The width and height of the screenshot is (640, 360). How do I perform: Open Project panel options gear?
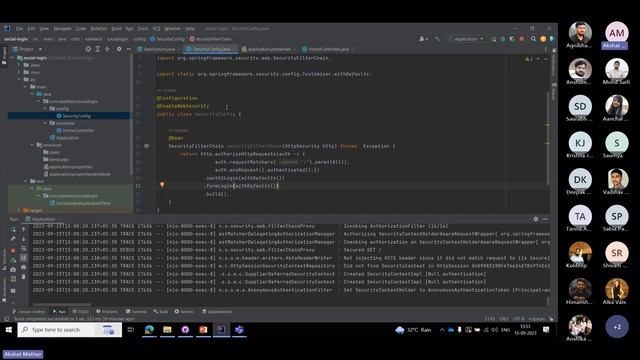click(119, 49)
